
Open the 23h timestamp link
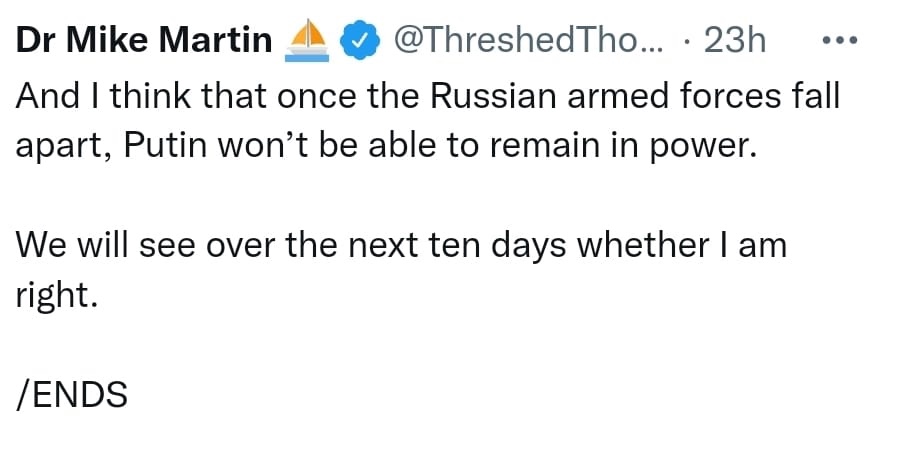[x=735, y=41]
